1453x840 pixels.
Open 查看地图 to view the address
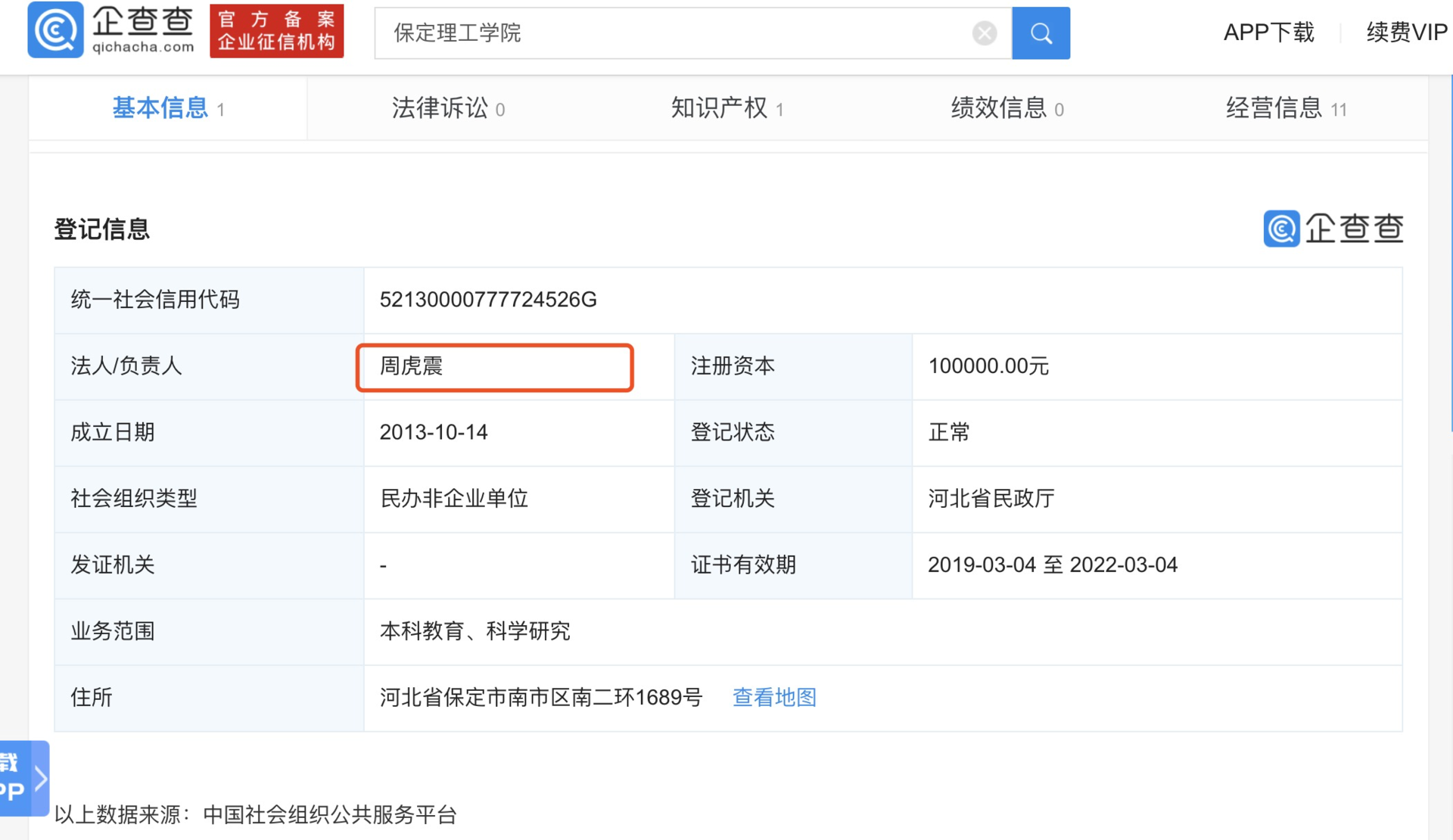coord(773,697)
